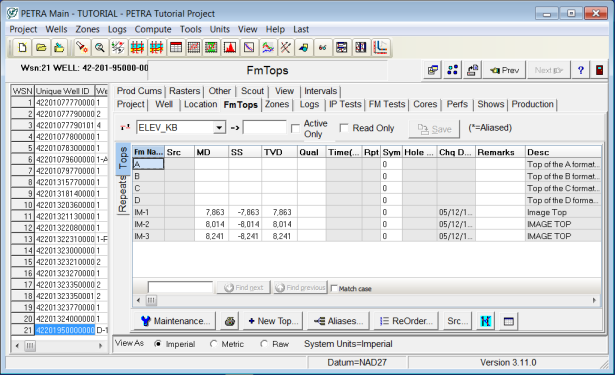Click the help question mark icon

[x=581, y=70]
